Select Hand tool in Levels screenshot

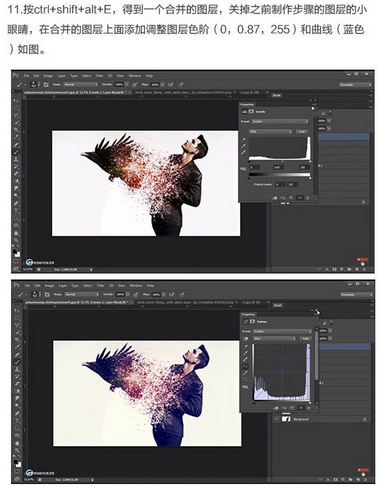(16, 233)
